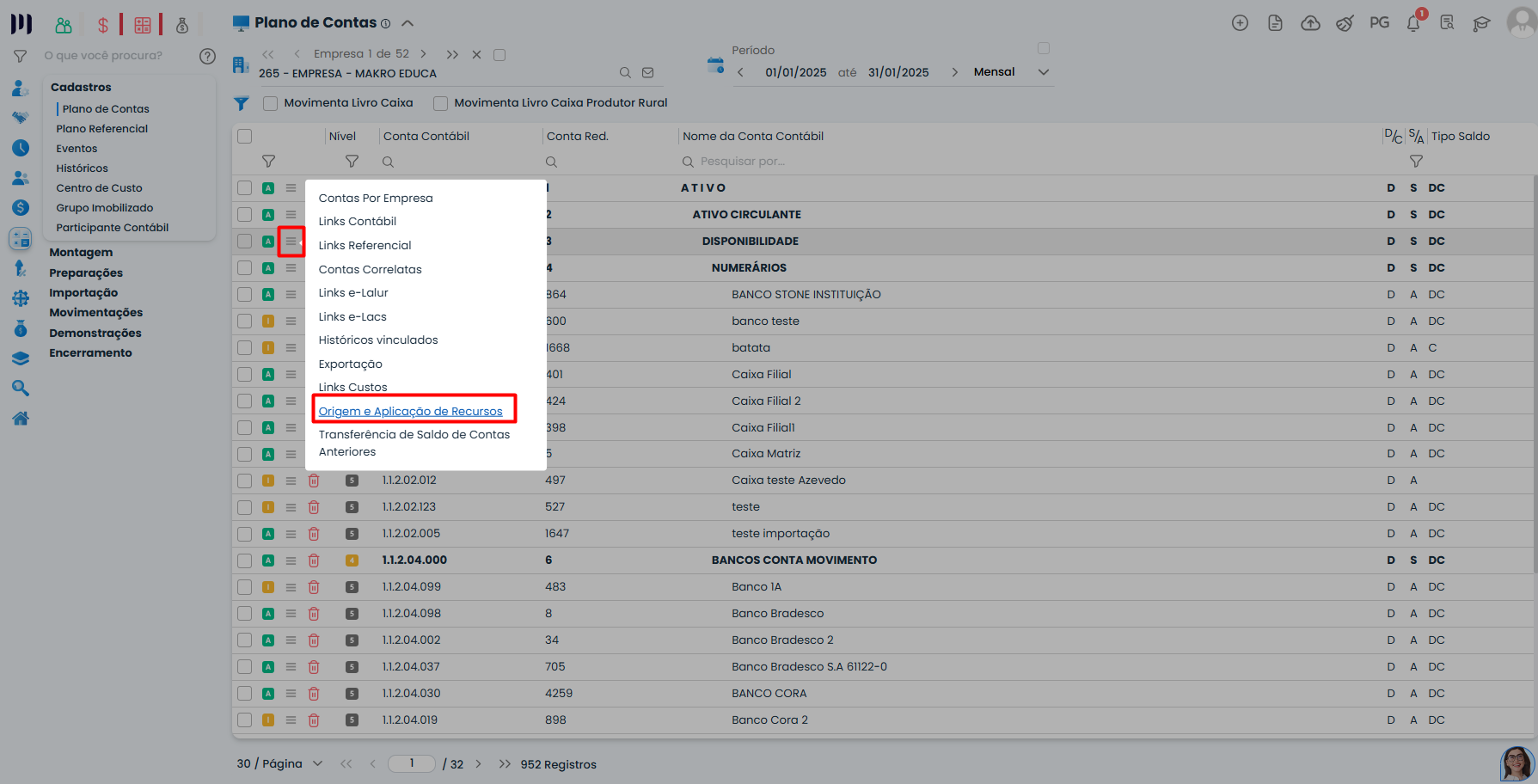Click the home icon in sidebar
The image size is (1538, 784).
[21, 419]
